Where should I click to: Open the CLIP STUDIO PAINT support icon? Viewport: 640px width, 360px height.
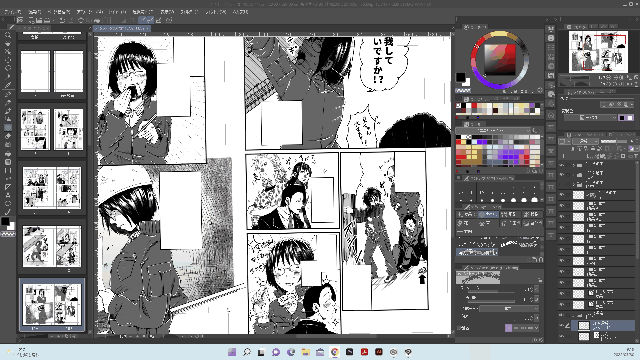[x=169, y=20]
